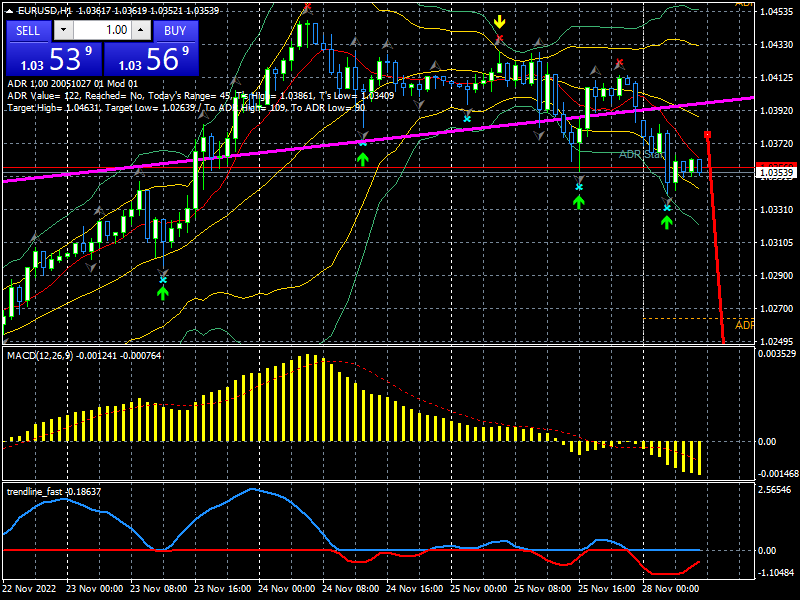The width and height of the screenshot is (800, 600).
Task: Click the rightmost cyan X marker
Action: [667, 207]
